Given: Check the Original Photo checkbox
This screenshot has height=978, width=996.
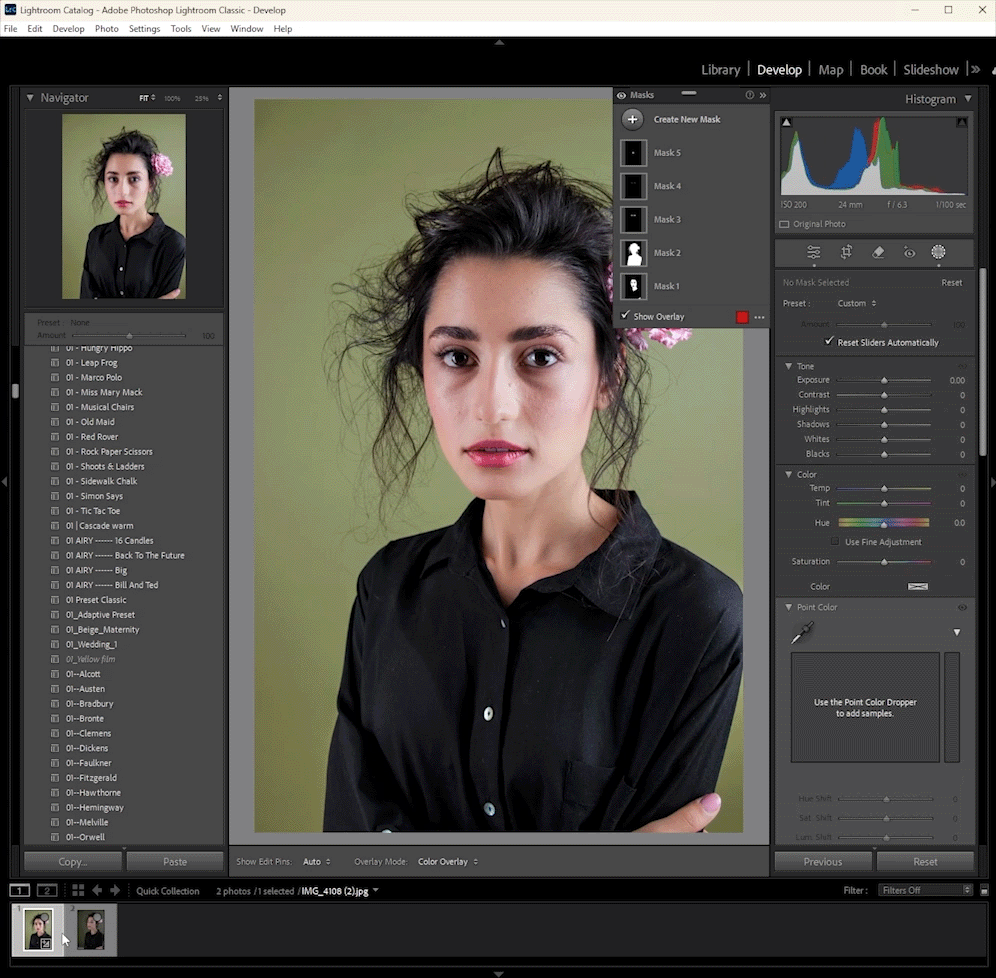Looking at the screenshot, I should 784,224.
